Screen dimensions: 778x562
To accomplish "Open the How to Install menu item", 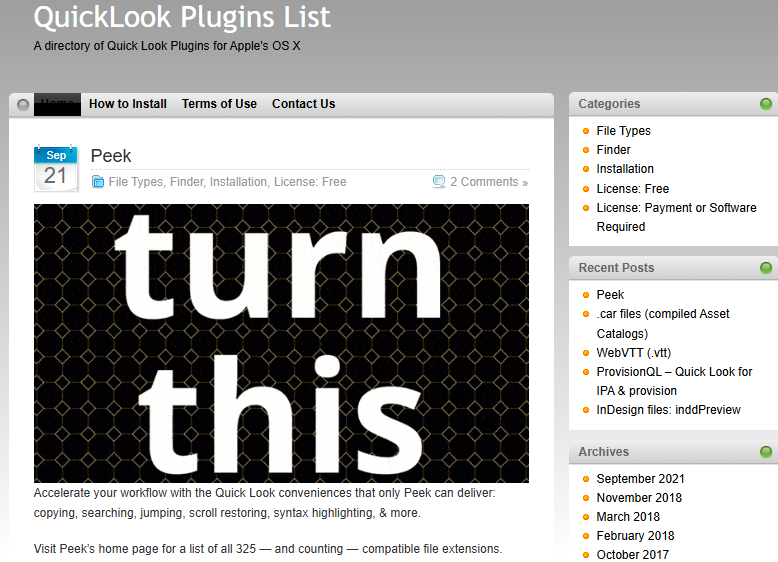I will [128, 104].
